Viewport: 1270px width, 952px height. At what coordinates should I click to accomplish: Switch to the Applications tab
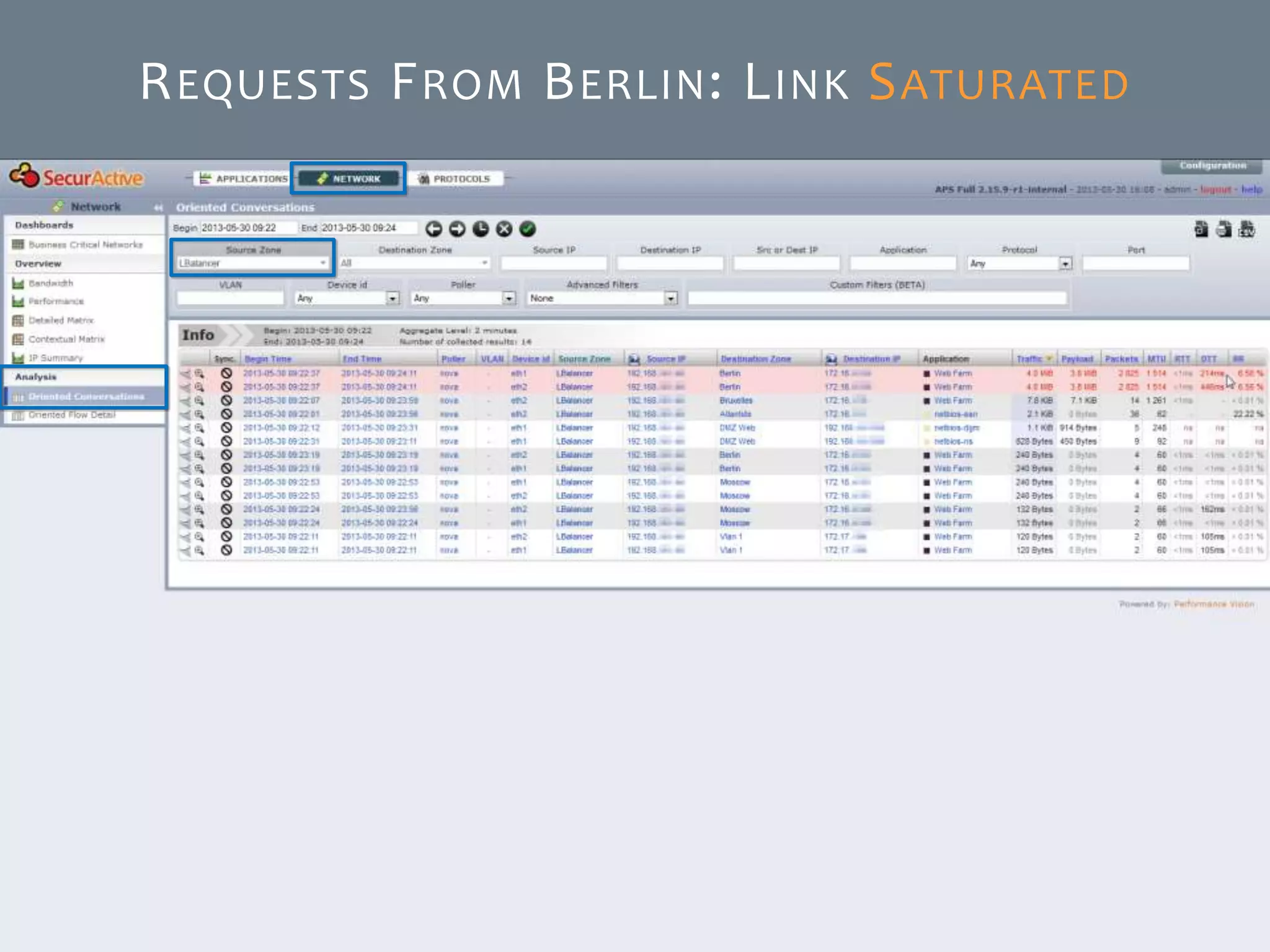point(243,178)
